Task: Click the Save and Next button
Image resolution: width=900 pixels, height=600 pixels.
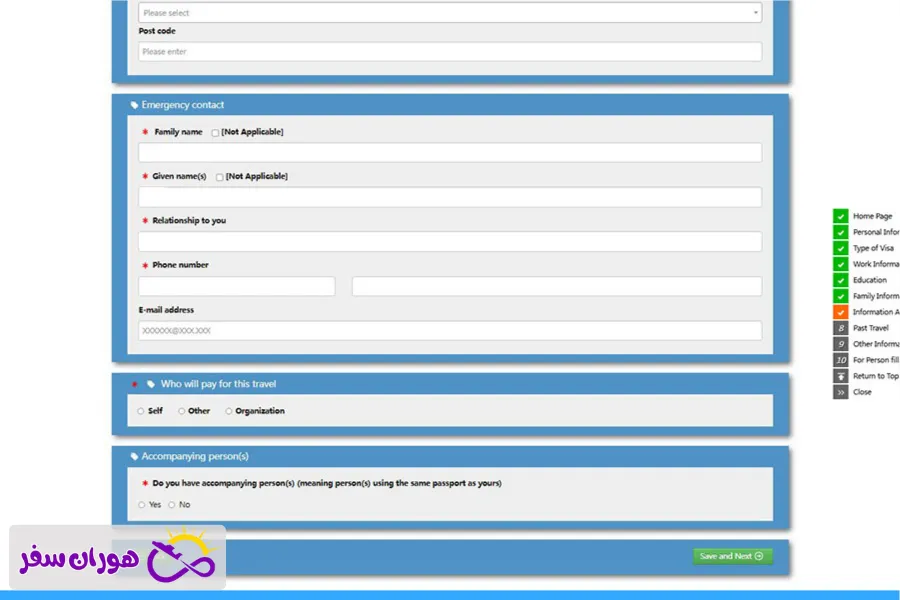Action: (732, 556)
